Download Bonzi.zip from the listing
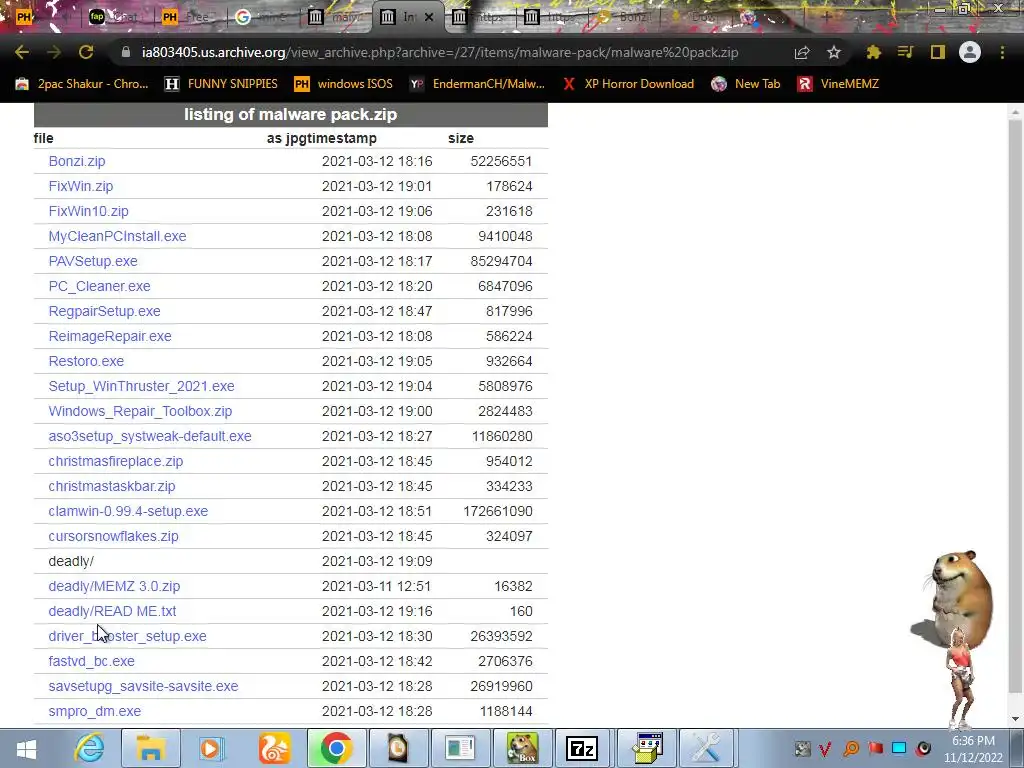Viewport: 1024px width, 768px height. 76,161
